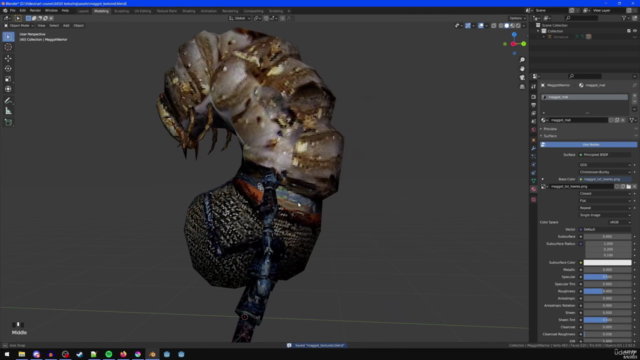
Task: Select the Cursor tool
Action: (8, 47)
